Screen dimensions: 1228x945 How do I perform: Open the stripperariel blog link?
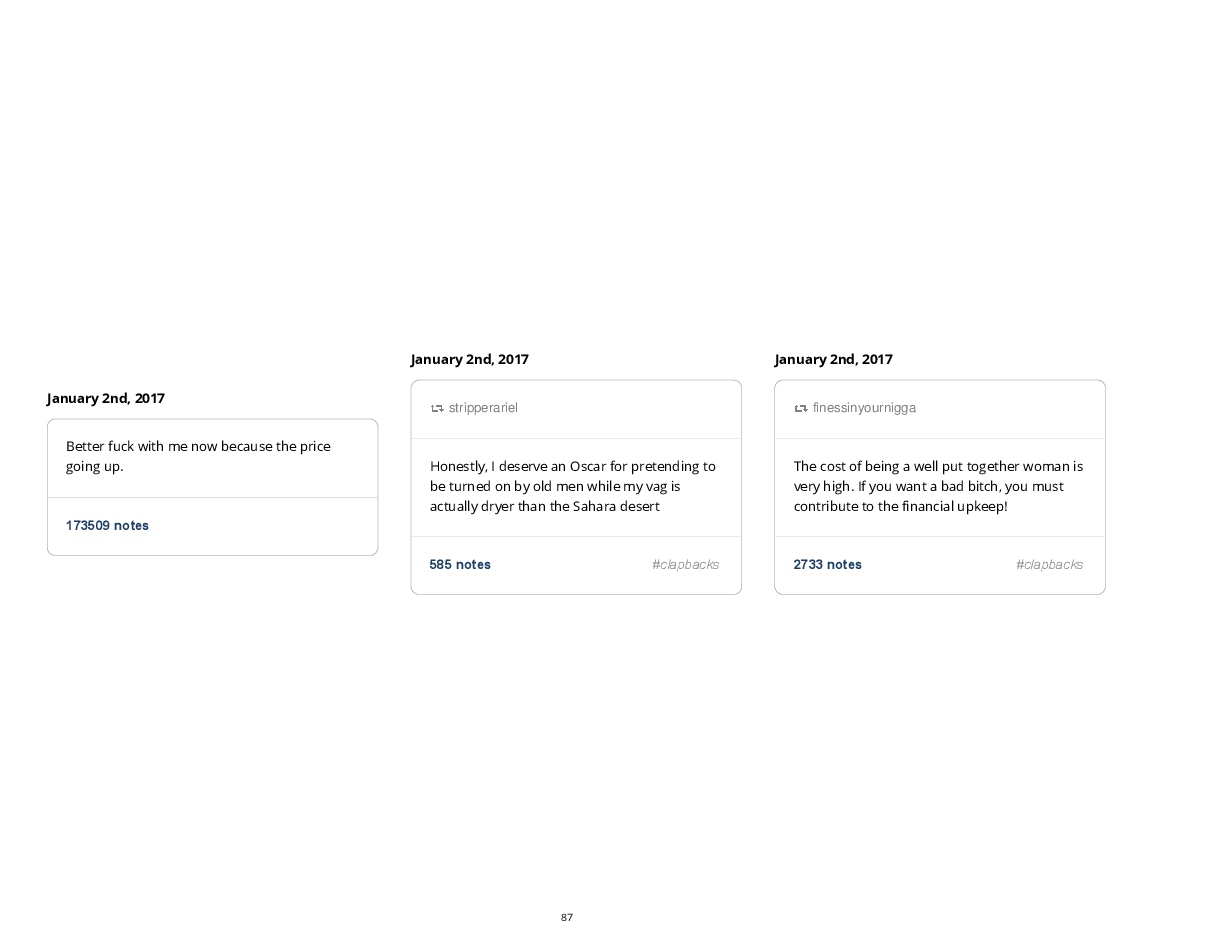[x=483, y=408]
